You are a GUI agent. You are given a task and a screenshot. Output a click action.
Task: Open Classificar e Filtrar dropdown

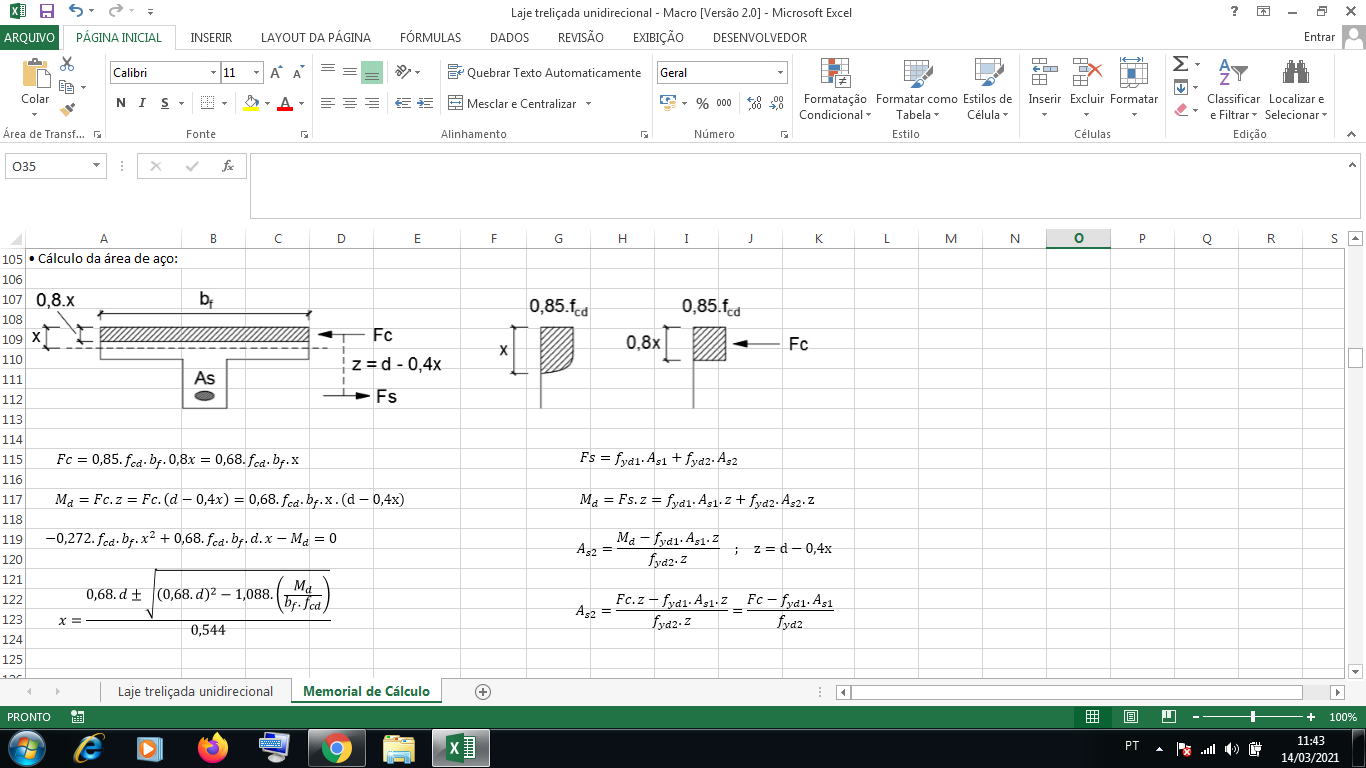pos(1233,89)
